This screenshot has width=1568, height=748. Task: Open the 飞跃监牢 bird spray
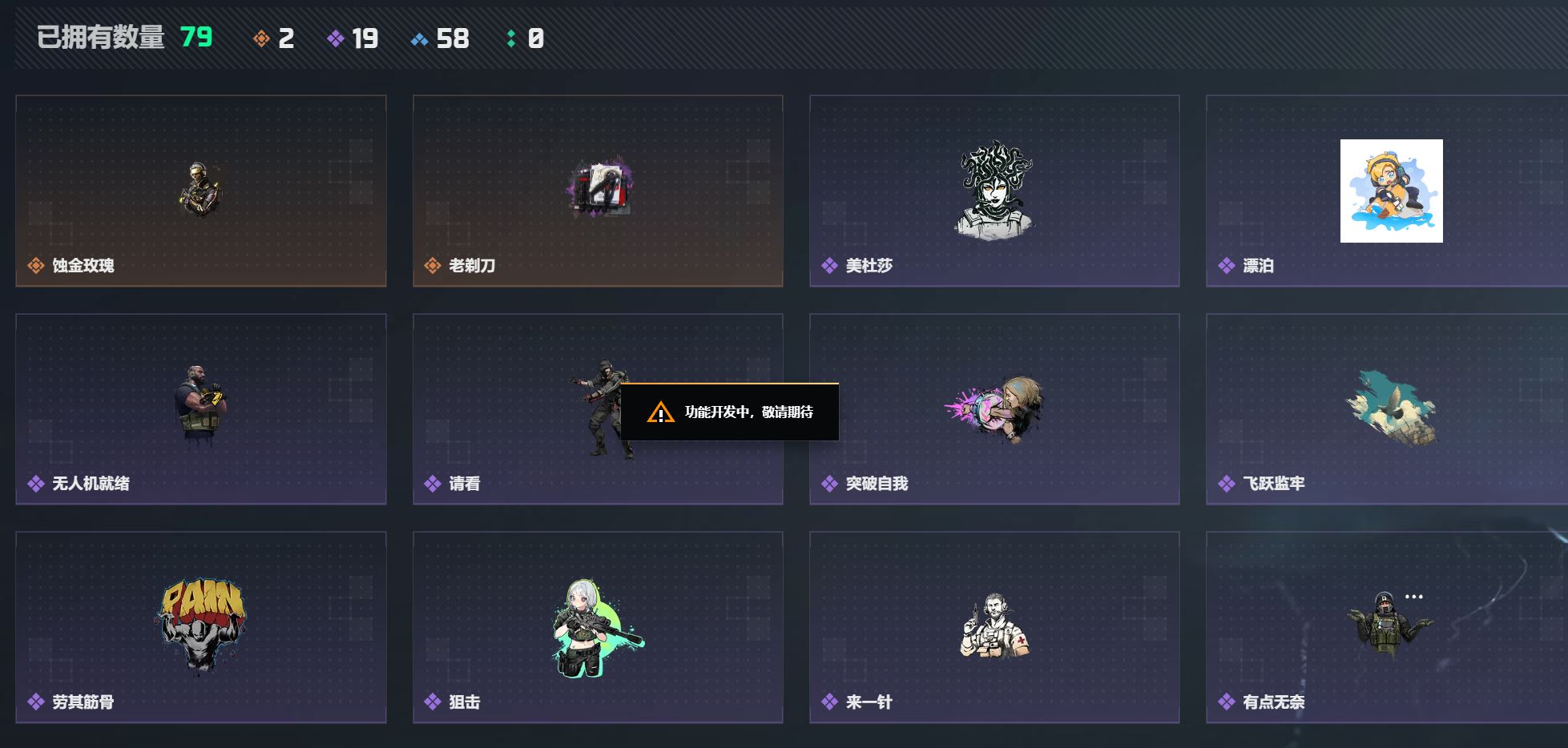pyautogui.click(x=1392, y=408)
